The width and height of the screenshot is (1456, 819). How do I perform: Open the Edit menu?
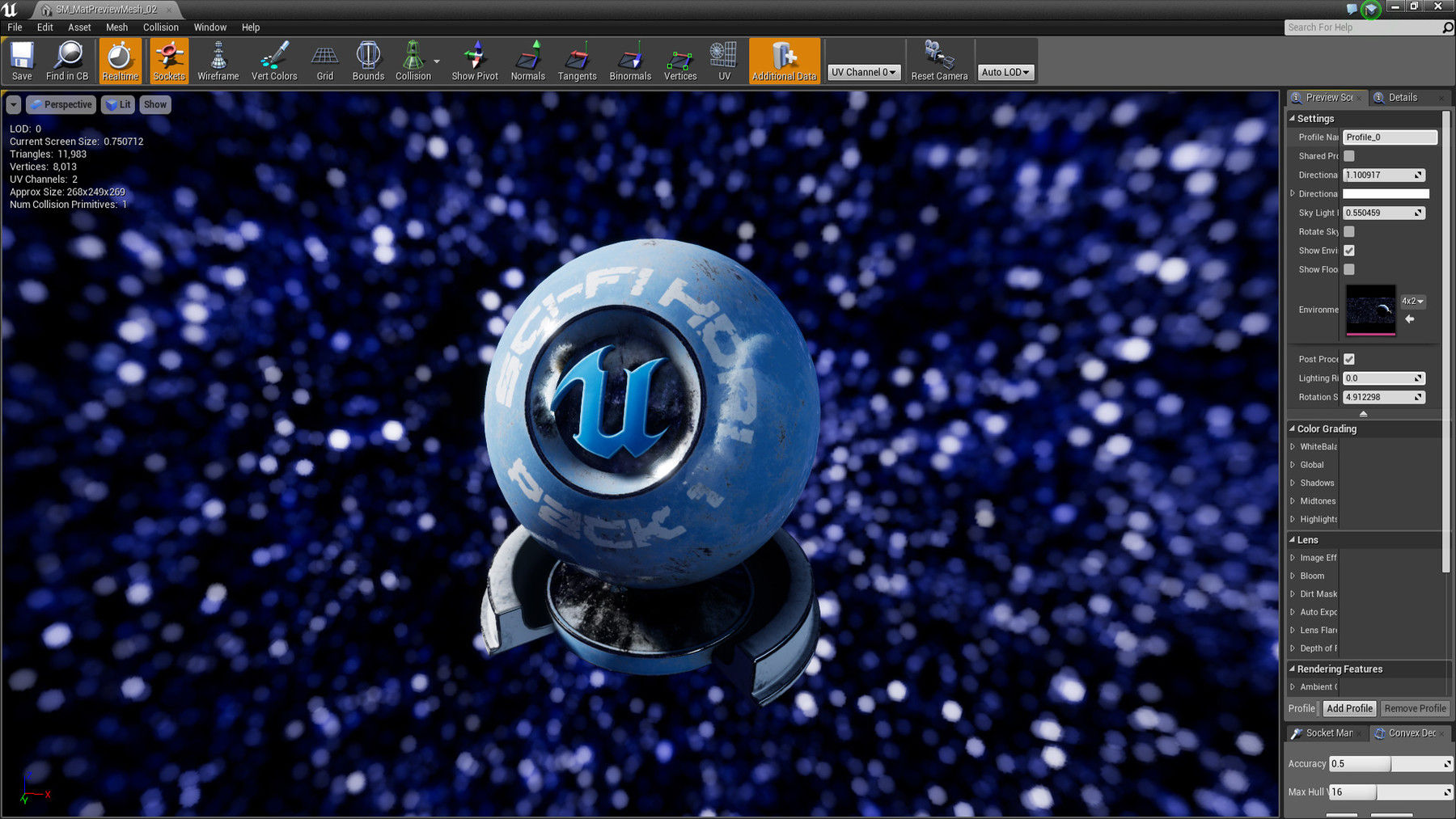(x=45, y=27)
